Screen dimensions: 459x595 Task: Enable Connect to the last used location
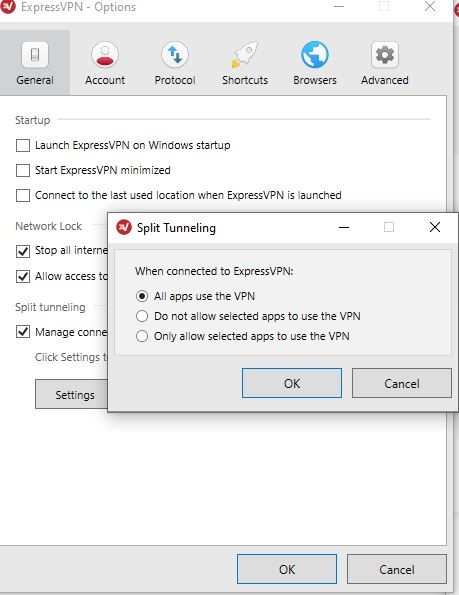coord(23,195)
